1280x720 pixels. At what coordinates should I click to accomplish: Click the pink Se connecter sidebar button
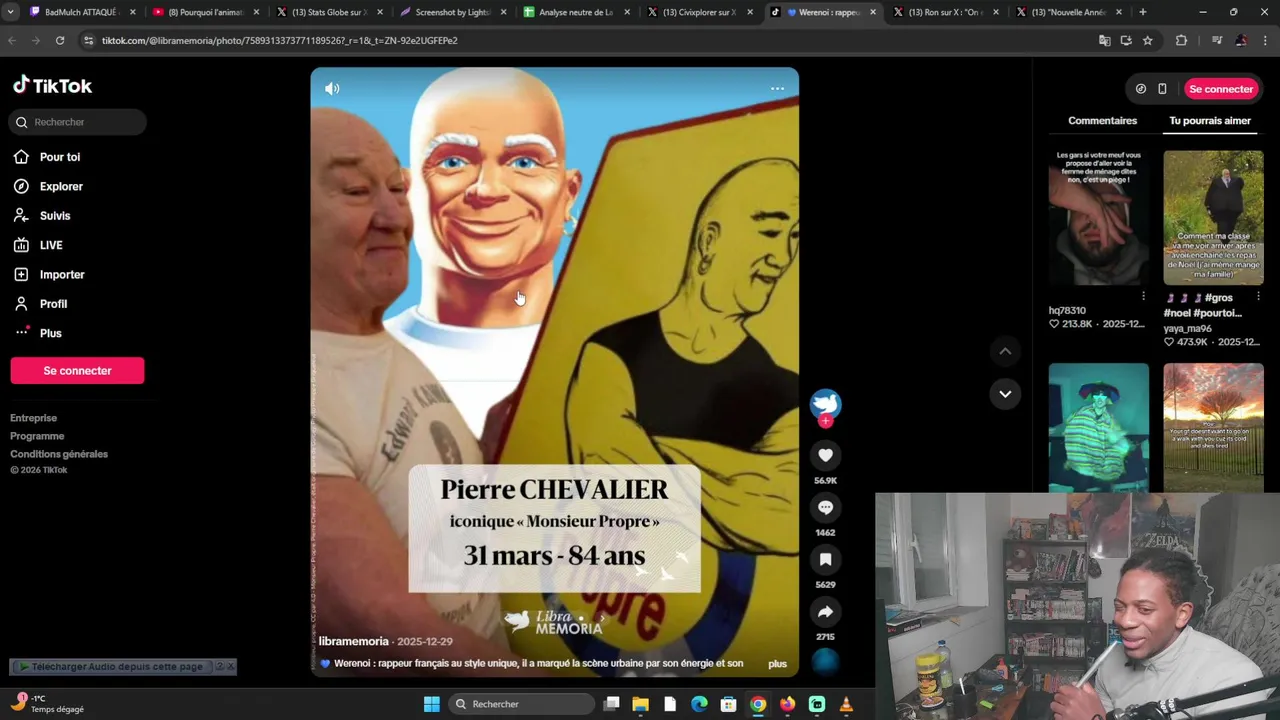click(x=77, y=370)
